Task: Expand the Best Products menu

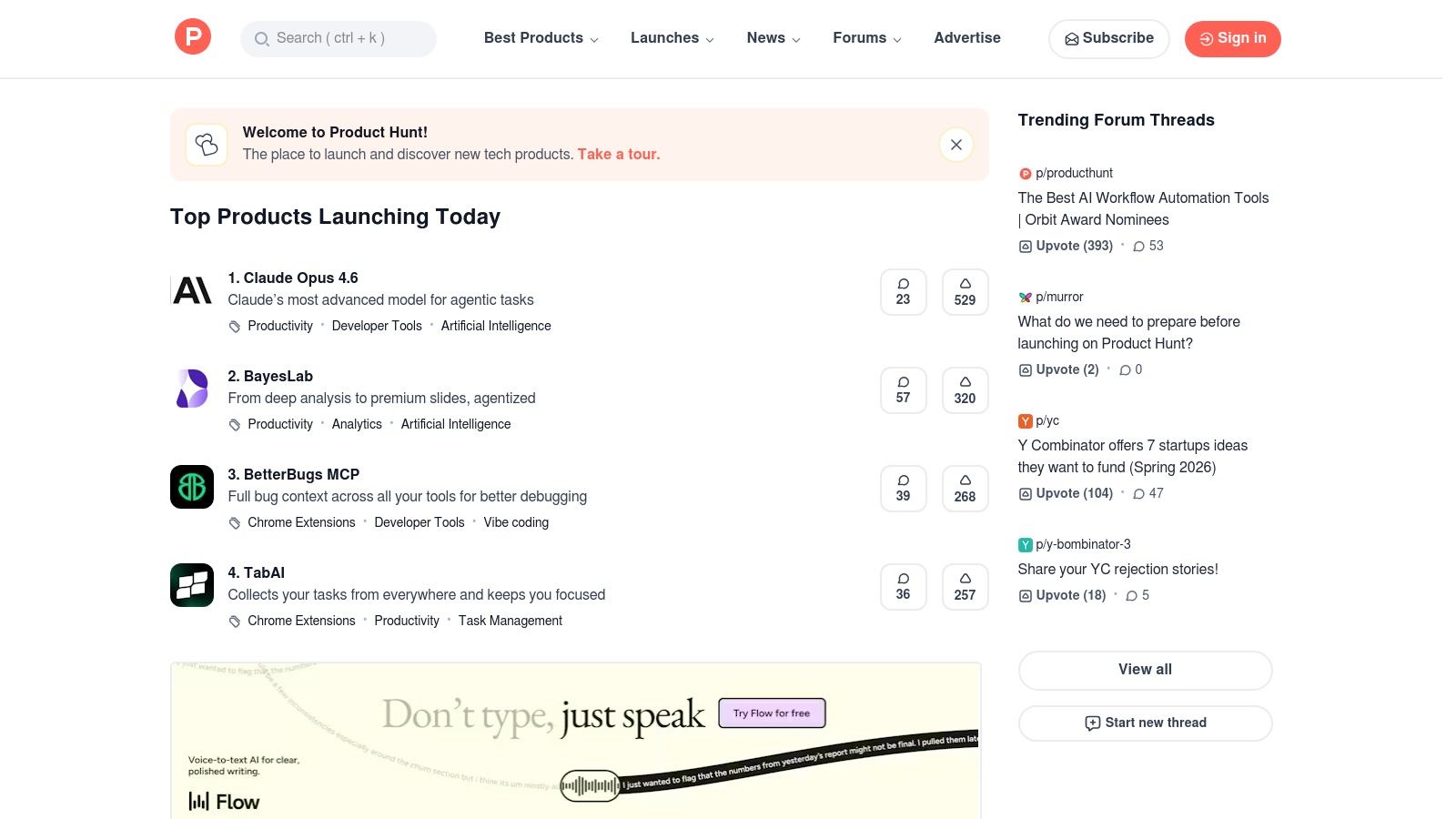Action: pyautogui.click(x=541, y=38)
